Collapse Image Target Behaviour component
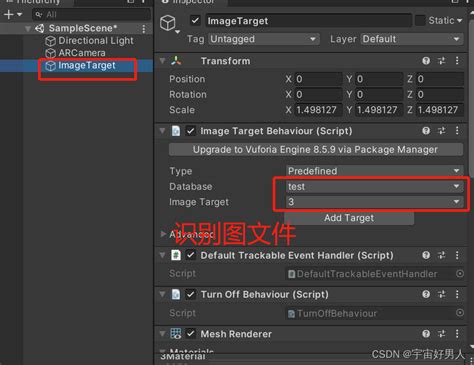 point(162,131)
